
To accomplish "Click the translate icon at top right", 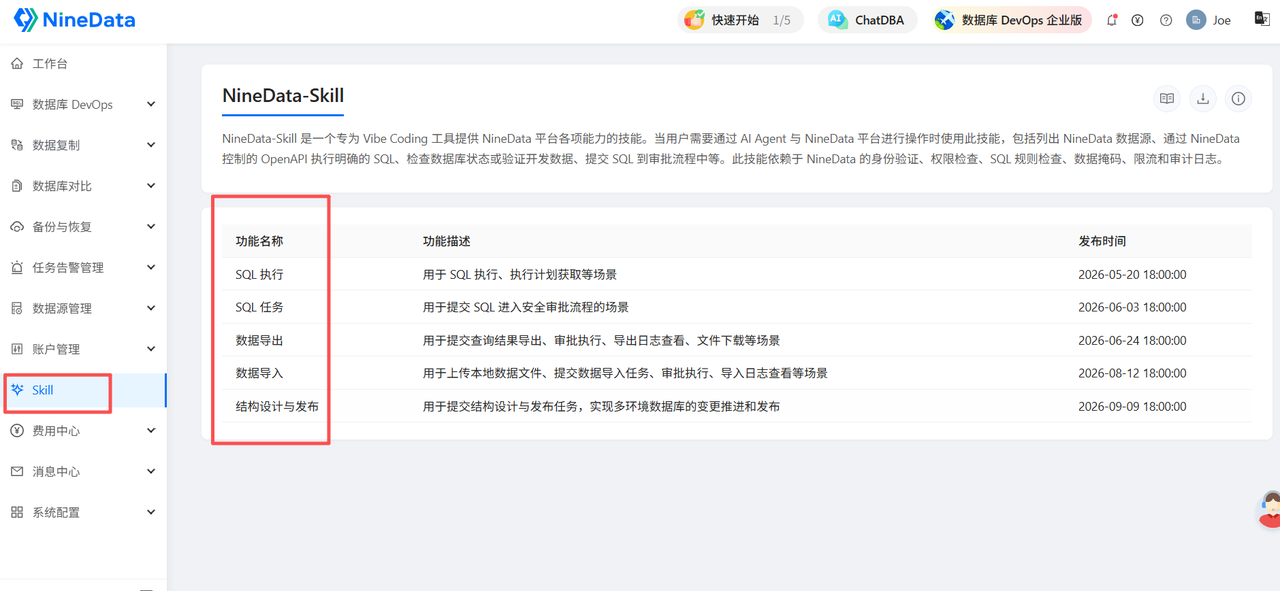I will (1262, 19).
